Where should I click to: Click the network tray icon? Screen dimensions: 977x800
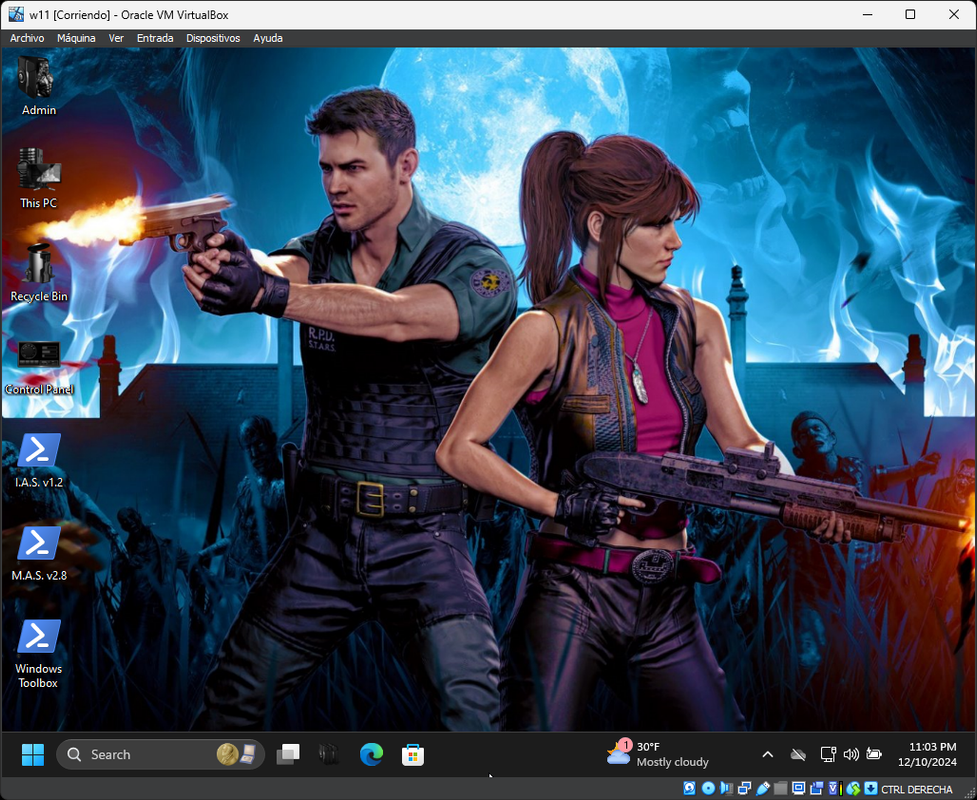[828, 755]
